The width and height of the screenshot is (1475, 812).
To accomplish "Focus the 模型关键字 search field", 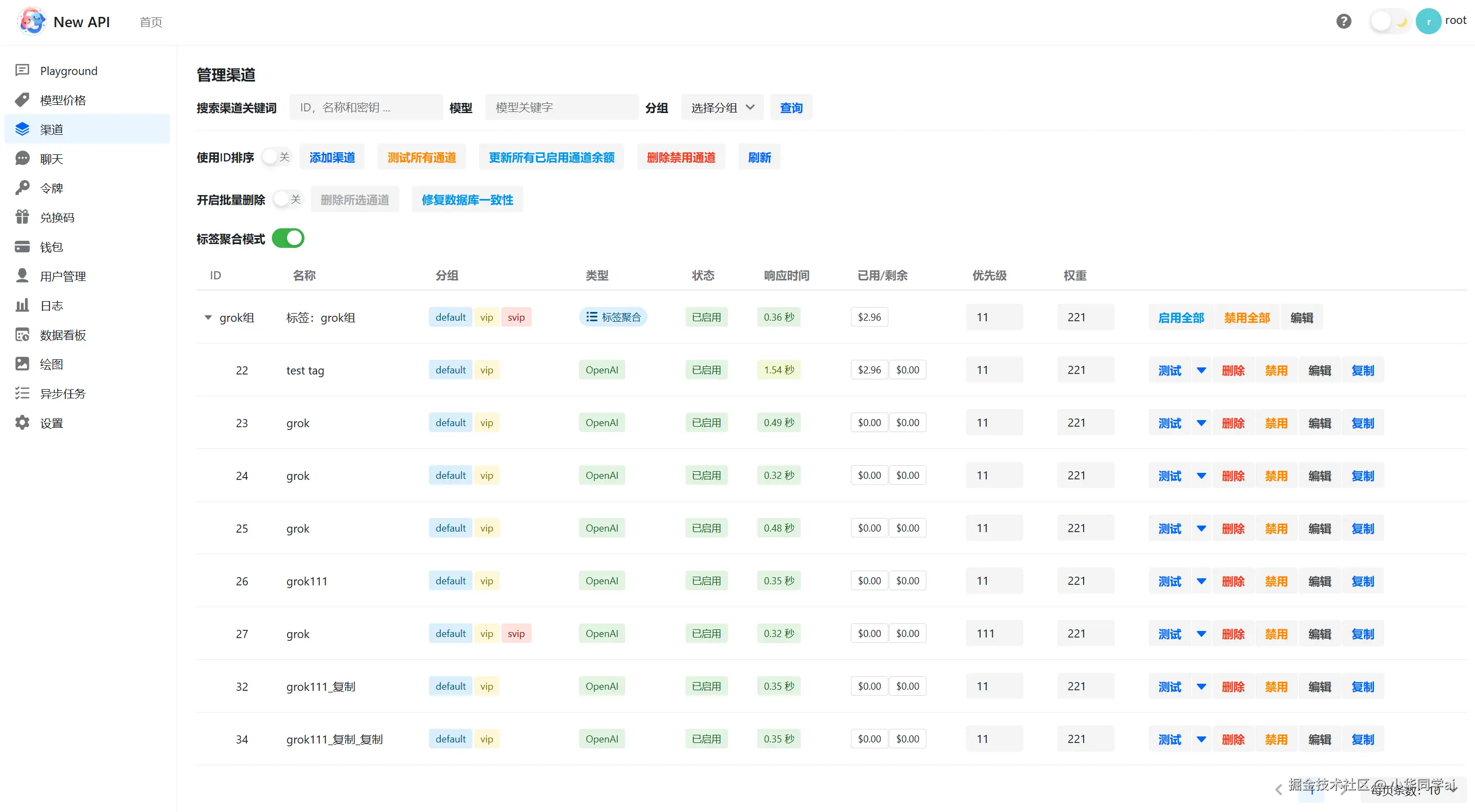I will click(x=561, y=108).
